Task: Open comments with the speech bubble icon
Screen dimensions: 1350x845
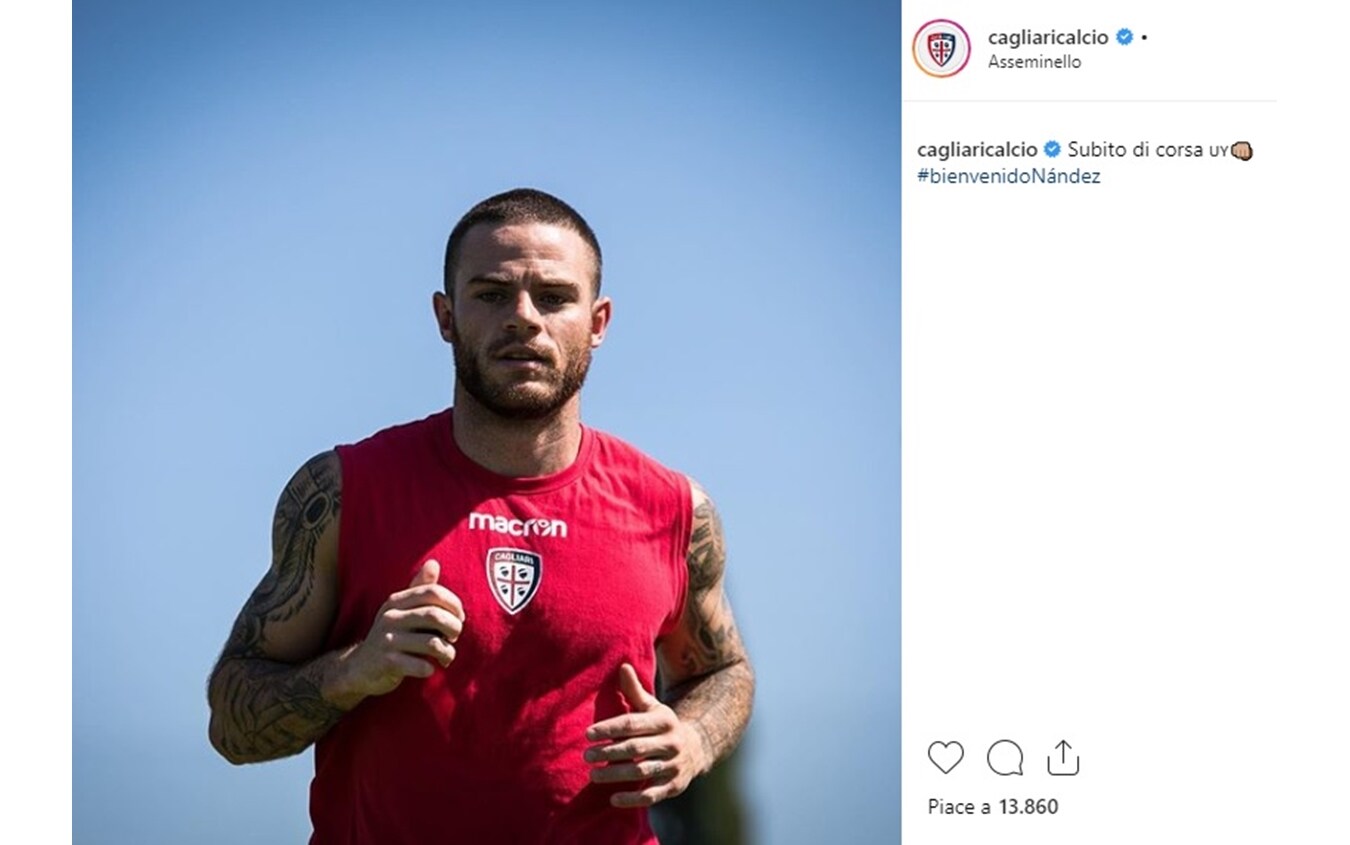Action: coord(1004,758)
